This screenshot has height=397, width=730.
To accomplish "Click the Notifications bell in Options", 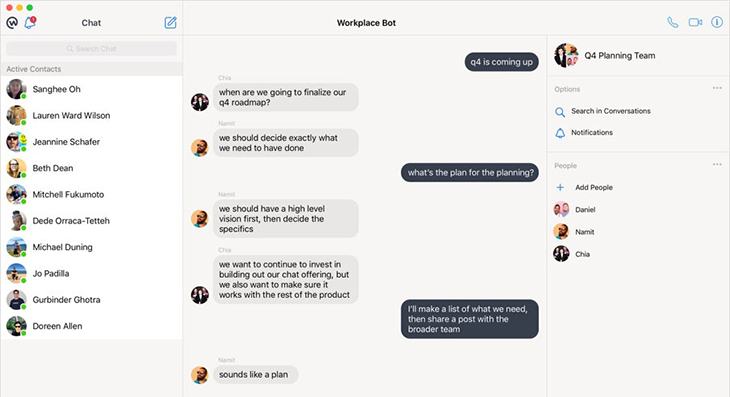I will [x=560, y=133].
